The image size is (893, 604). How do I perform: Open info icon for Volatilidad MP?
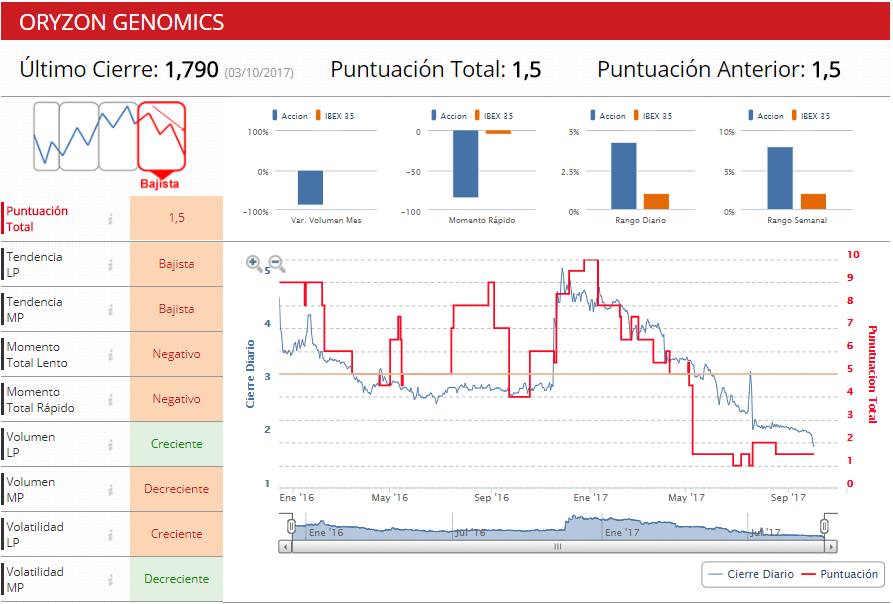tap(110, 580)
